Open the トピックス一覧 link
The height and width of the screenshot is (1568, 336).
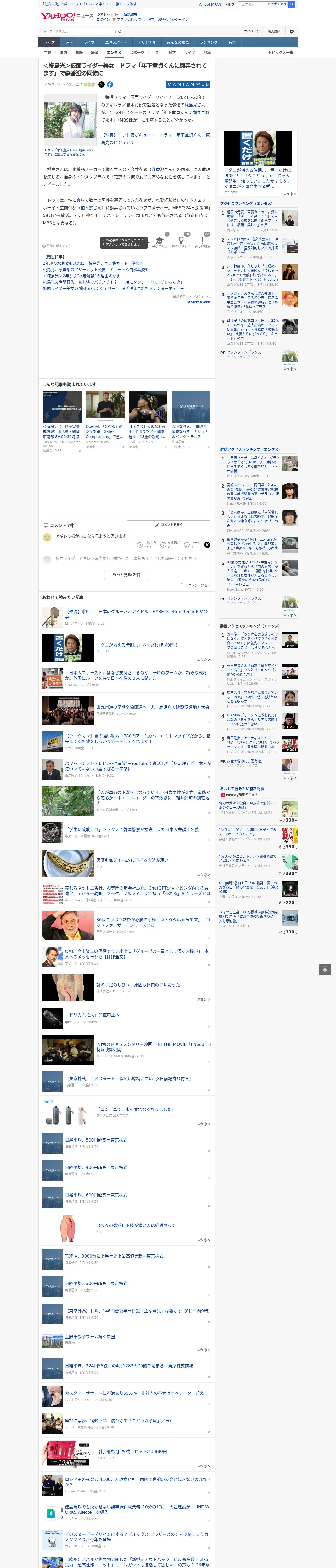point(281,52)
